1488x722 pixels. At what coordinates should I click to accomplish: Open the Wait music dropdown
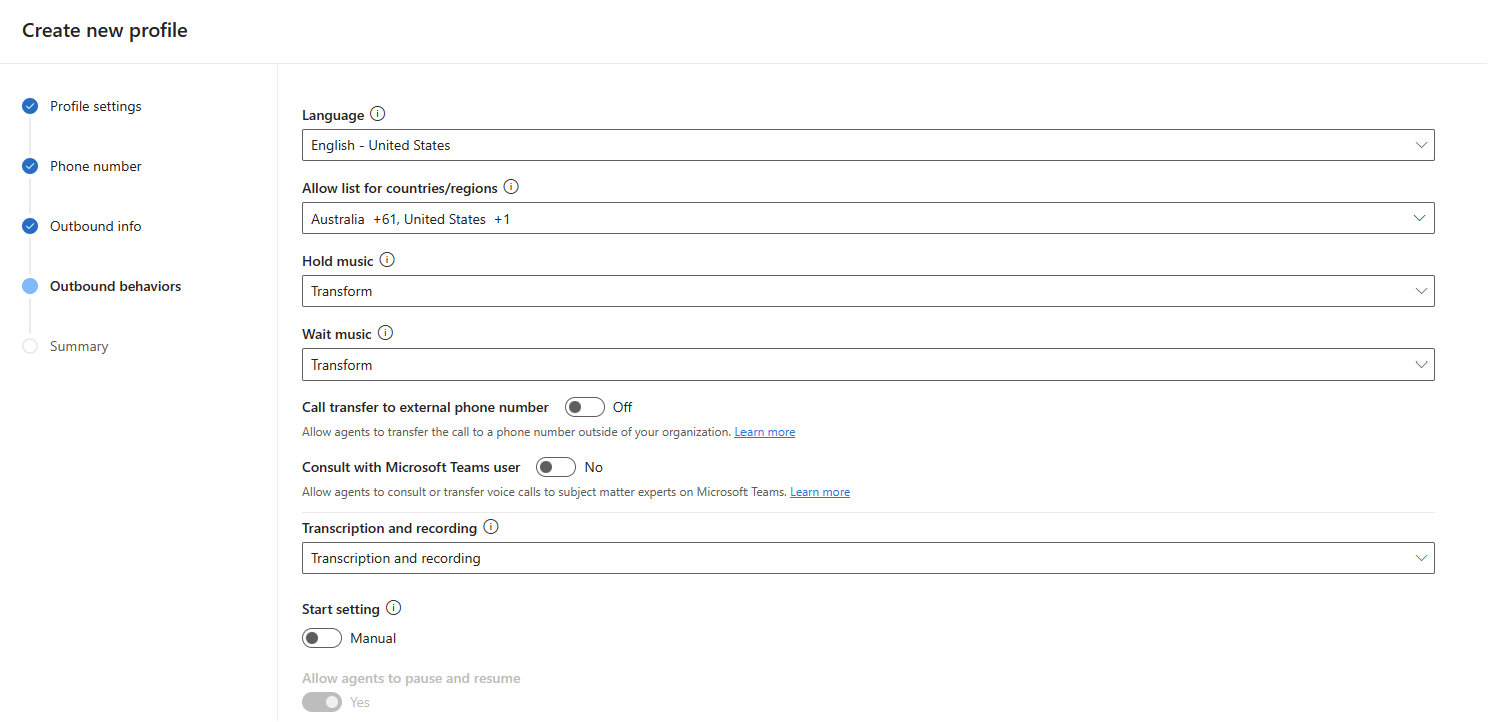[867, 365]
